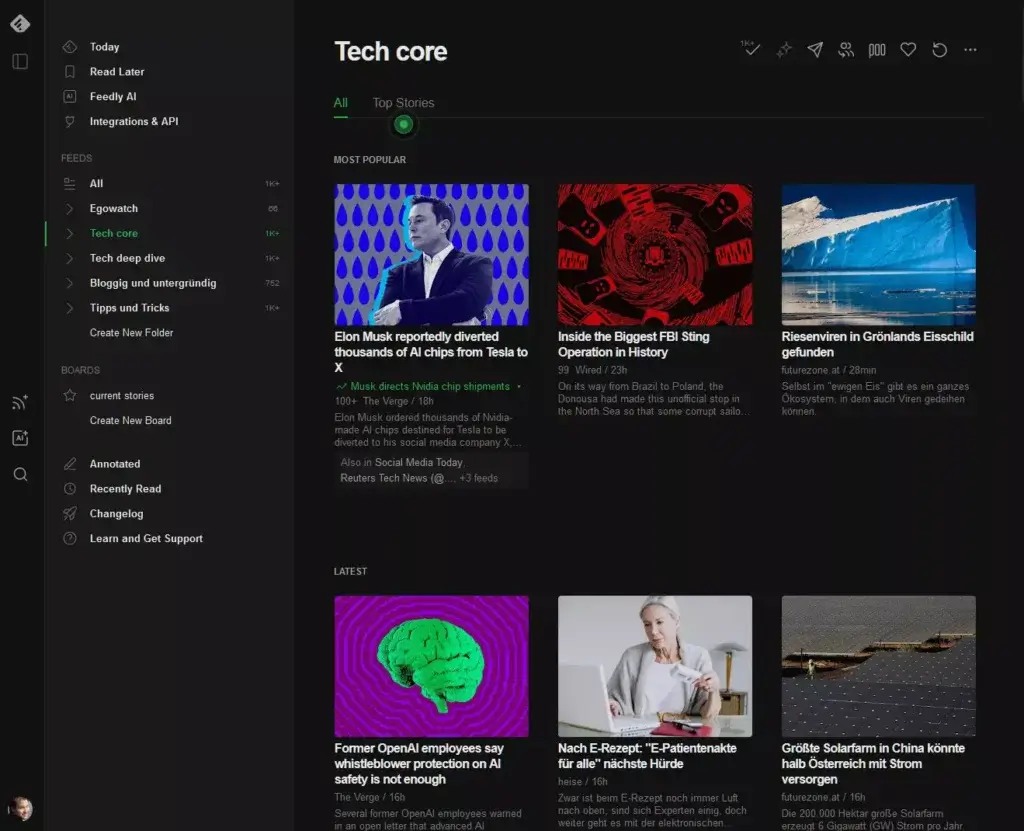Select Tipps und Tricks folder label
This screenshot has height=831, width=1024.
[129, 308]
